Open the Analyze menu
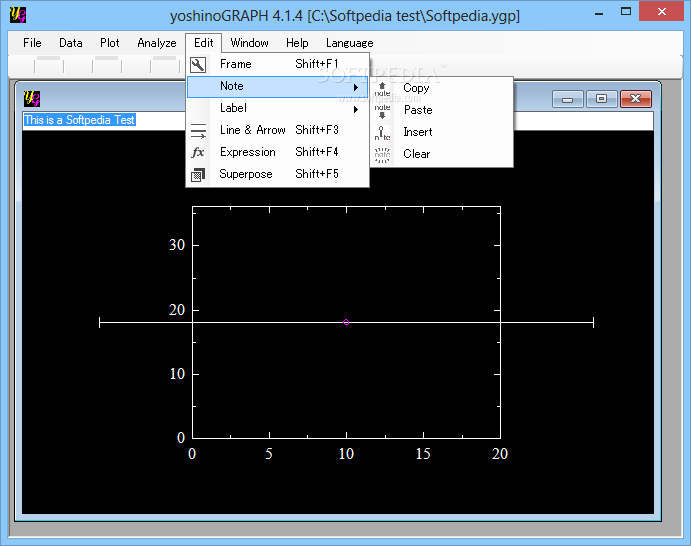 coord(156,43)
